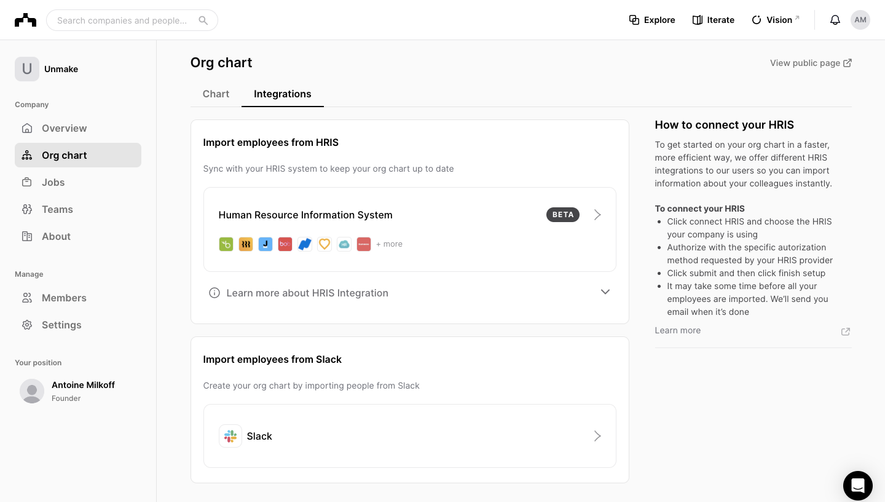Open the notifications bell
Screen dimensions: 885x502
pyautogui.click(x=835, y=20)
